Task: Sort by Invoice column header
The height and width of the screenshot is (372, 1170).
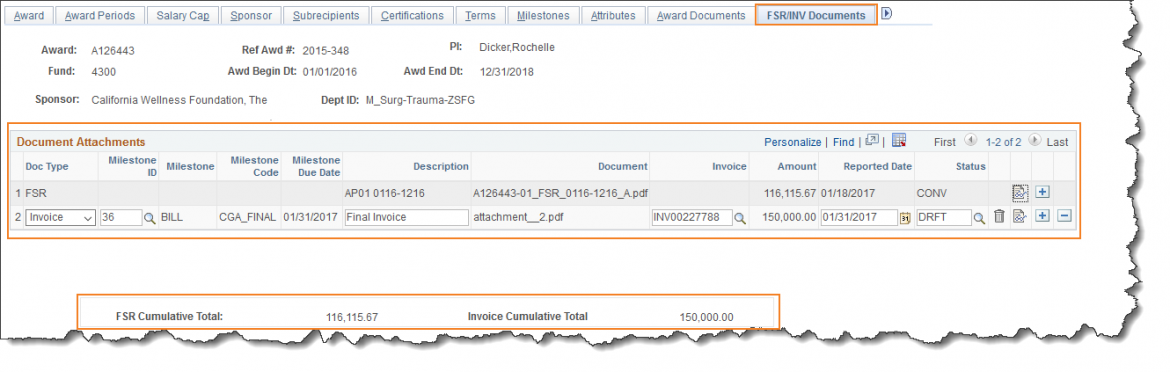Action: (x=729, y=166)
